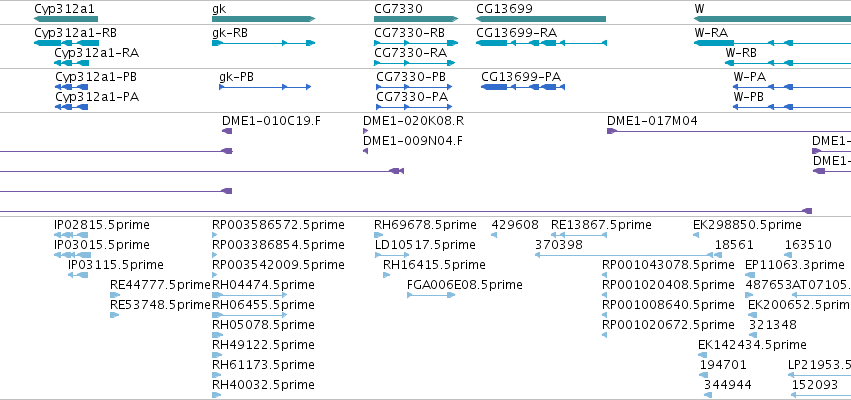Click protein feature Cyp312a1-PA
The width and height of the screenshot is (851, 400).
point(71,107)
